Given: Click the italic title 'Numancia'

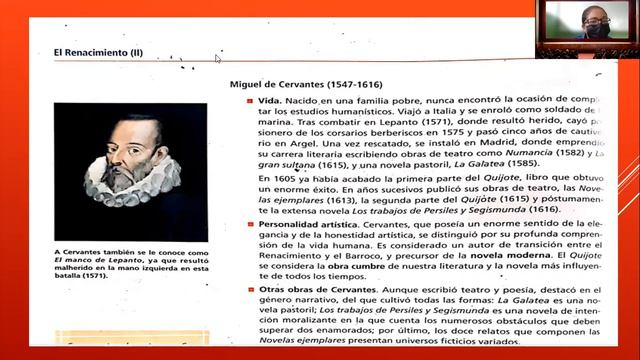Looking at the screenshot, I should click(x=529, y=153).
